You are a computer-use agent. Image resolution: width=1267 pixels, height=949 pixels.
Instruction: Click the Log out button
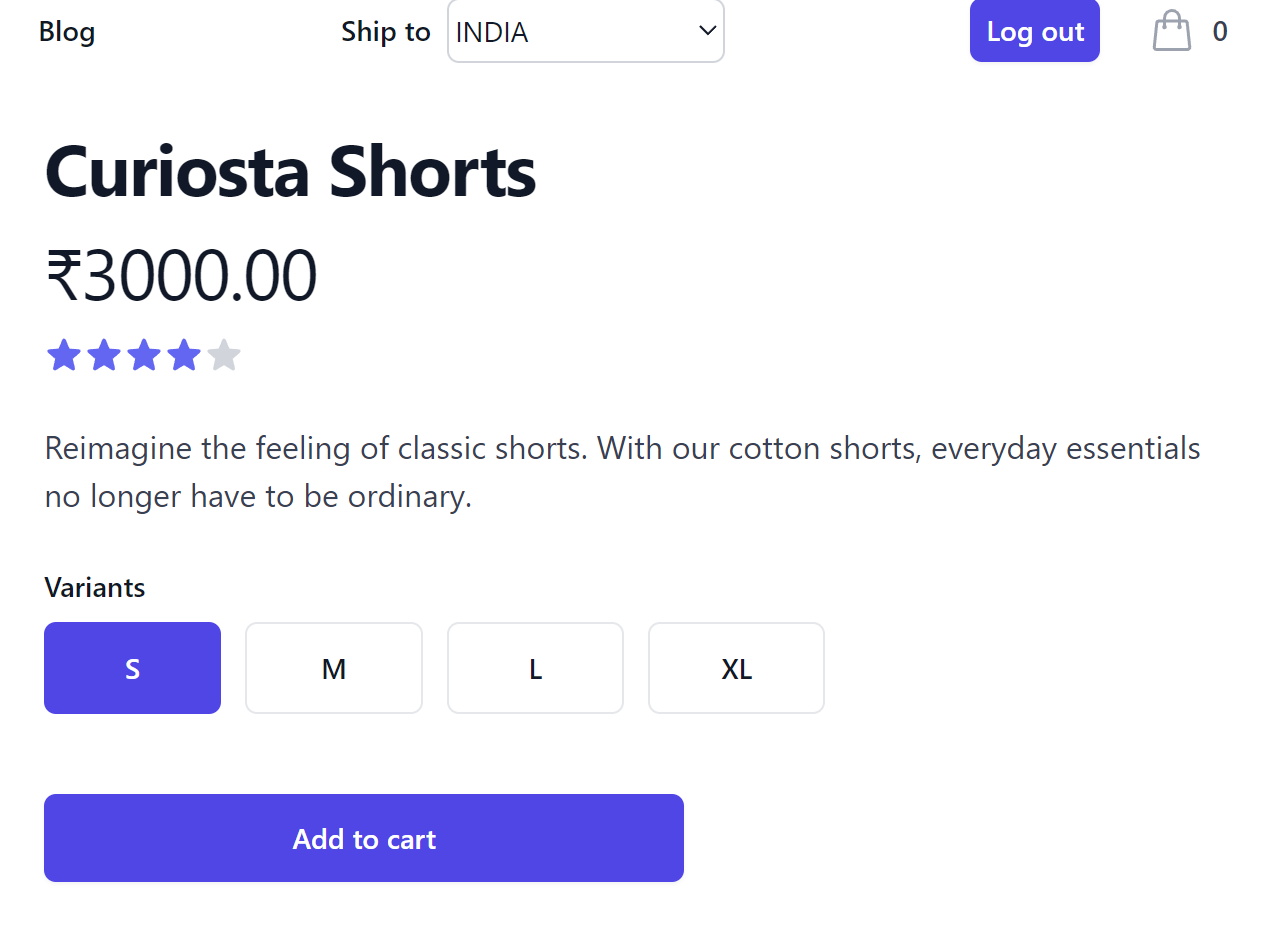click(x=1034, y=31)
